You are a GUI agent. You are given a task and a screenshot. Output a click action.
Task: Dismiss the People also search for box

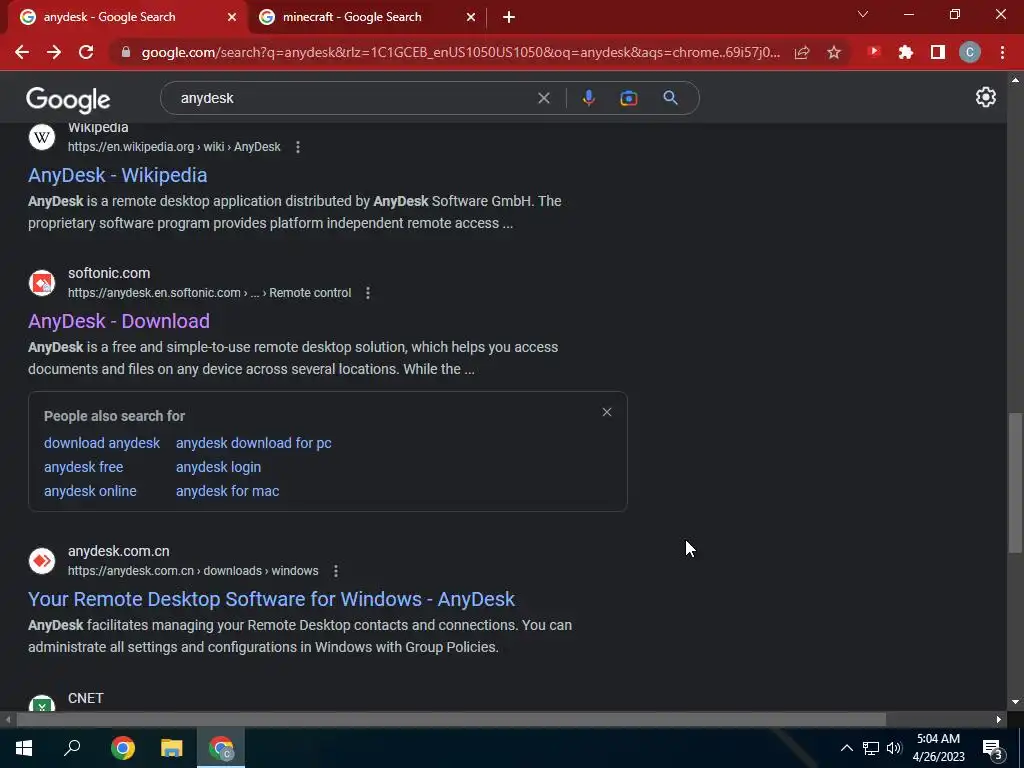pyautogui.click(x=607, y=412)
